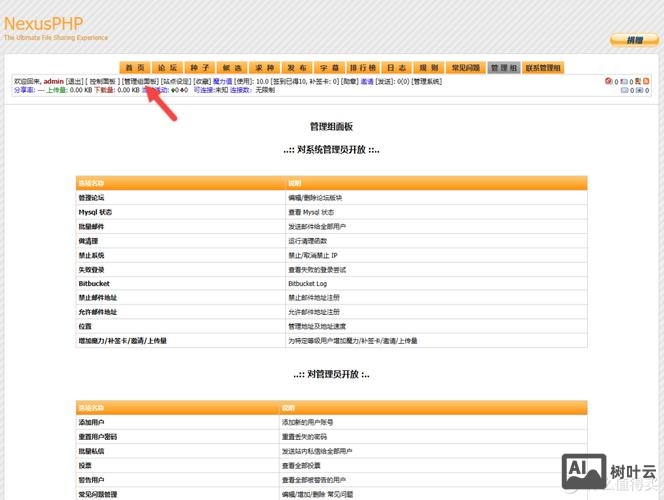Viewport: 664px width, 500px height.
Task: Open the 允许邮件地址 entry
Action: click(x=97, y=312)
